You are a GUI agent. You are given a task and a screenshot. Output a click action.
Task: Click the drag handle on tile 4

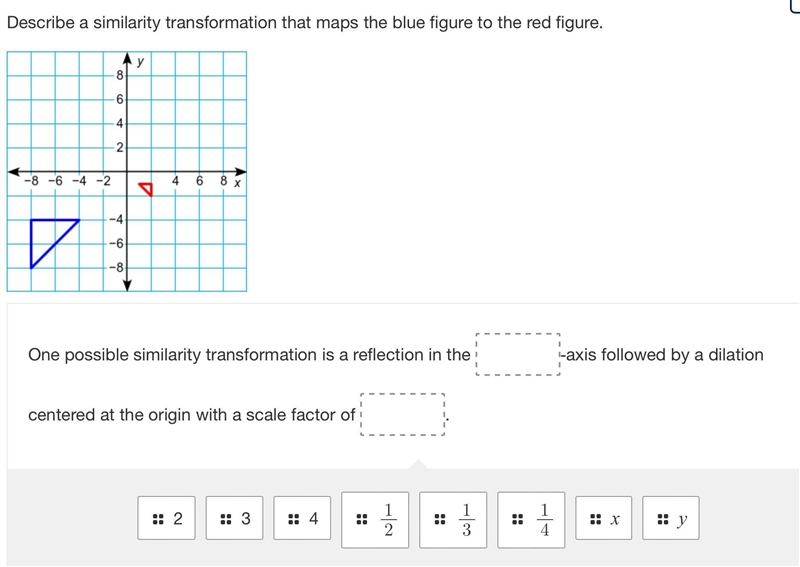click(x=293, y=520)
